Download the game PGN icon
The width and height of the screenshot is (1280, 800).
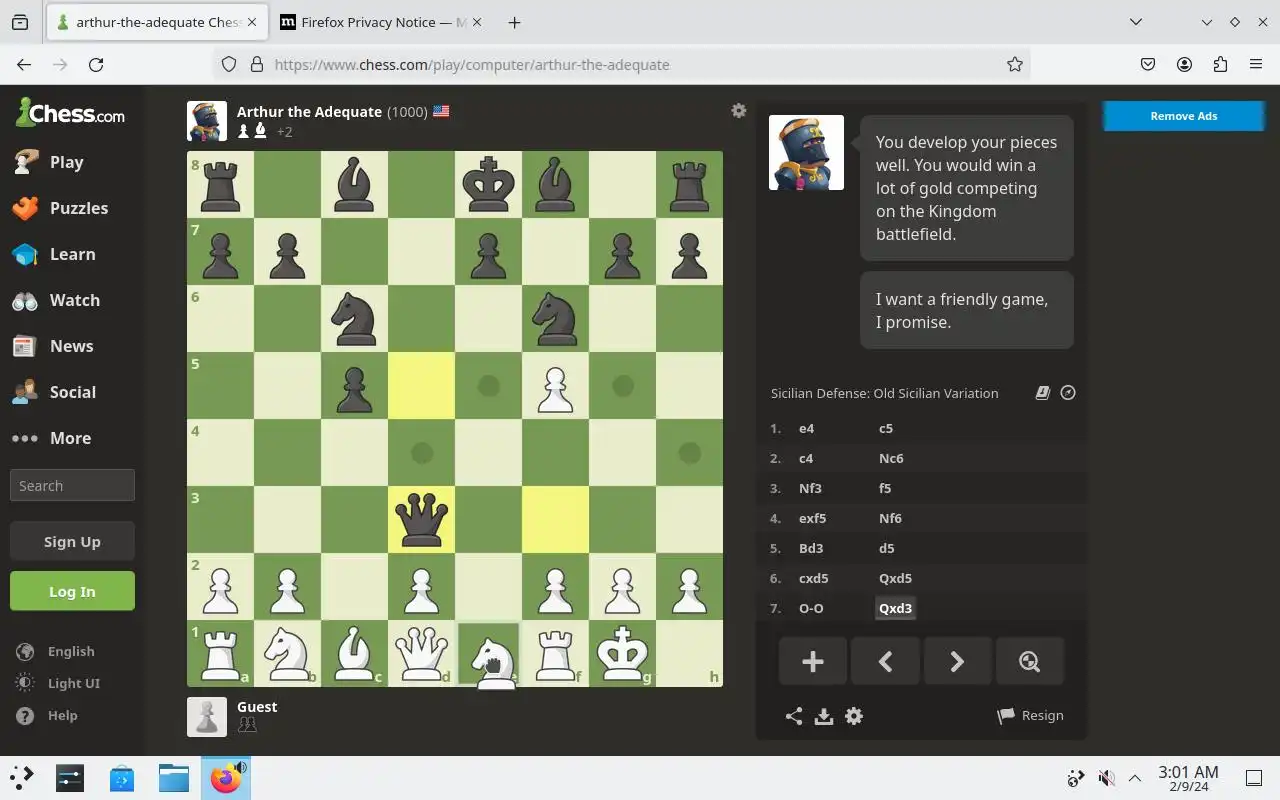824,716
